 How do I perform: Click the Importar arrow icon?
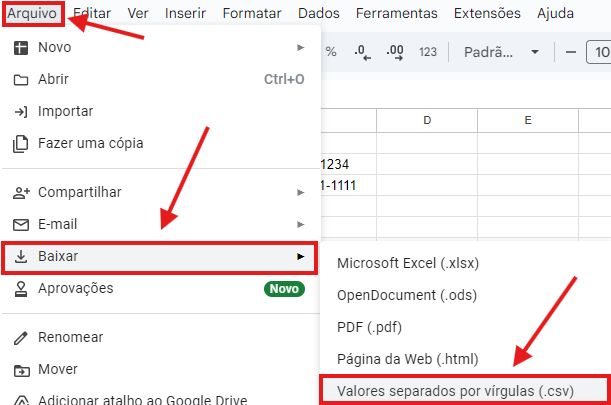[x=21, y=111]
